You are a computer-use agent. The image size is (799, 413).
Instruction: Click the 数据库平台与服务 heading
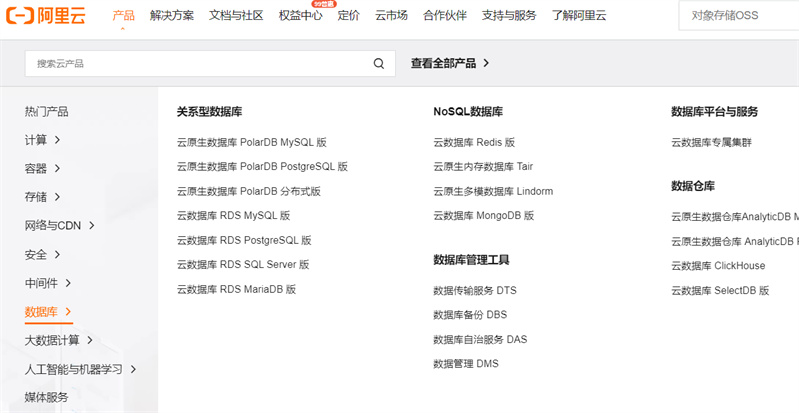pos(714,112)
